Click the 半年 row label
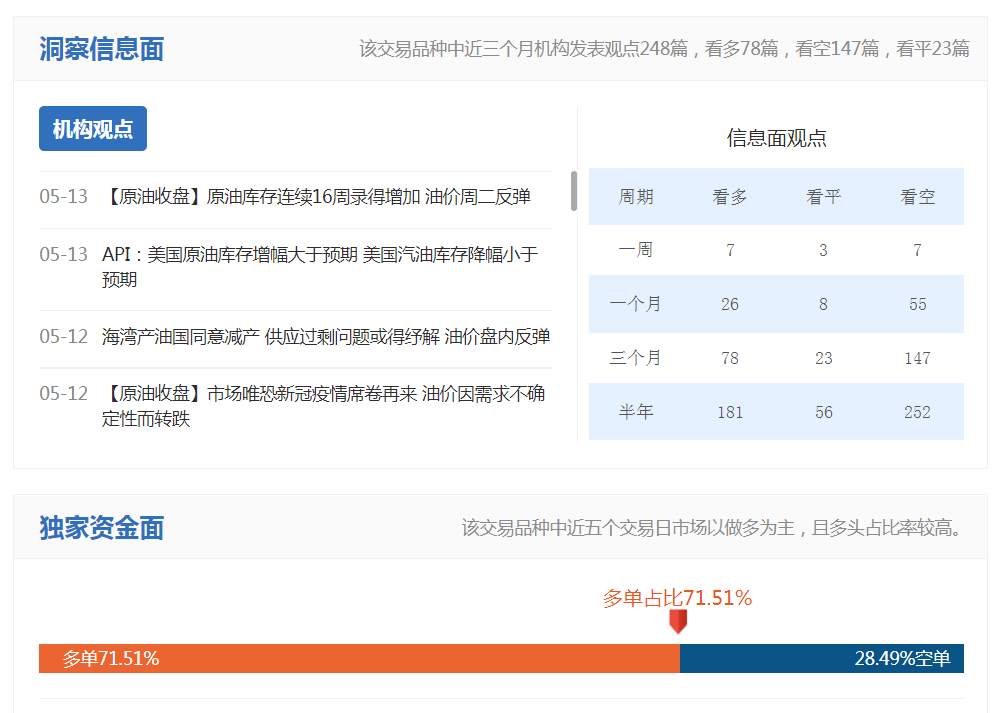 pyautogui.click(x=636, y=412)
